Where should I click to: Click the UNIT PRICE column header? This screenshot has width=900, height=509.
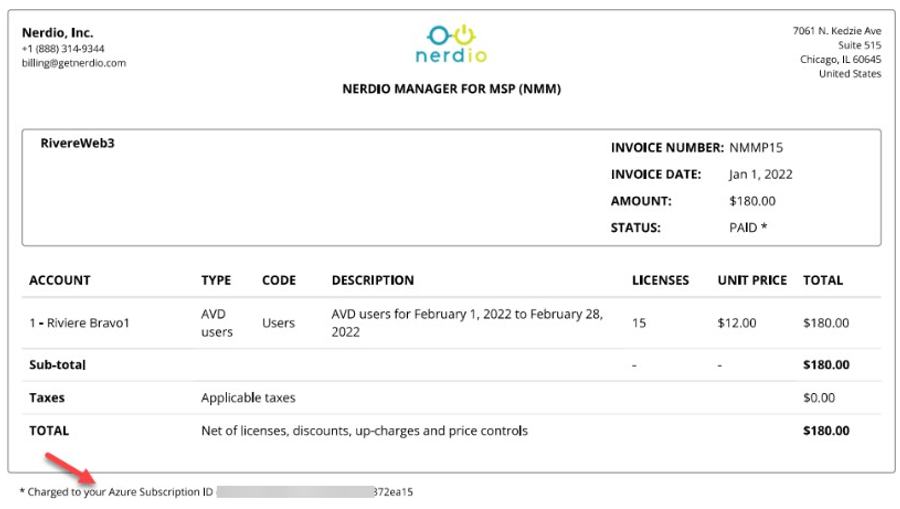[752, 281]
